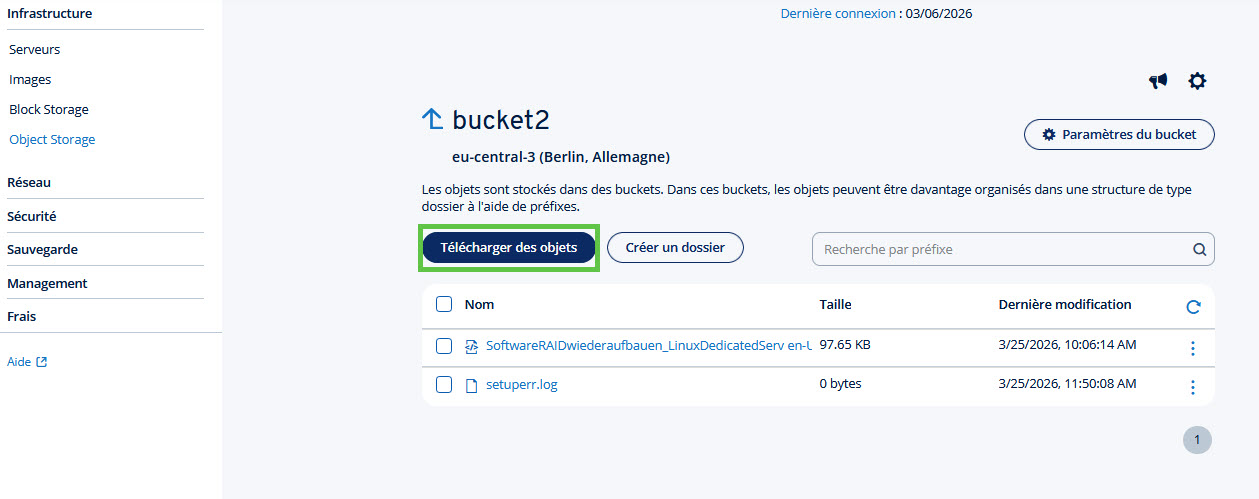Expand the Management sidebar section

click(47, 283)
